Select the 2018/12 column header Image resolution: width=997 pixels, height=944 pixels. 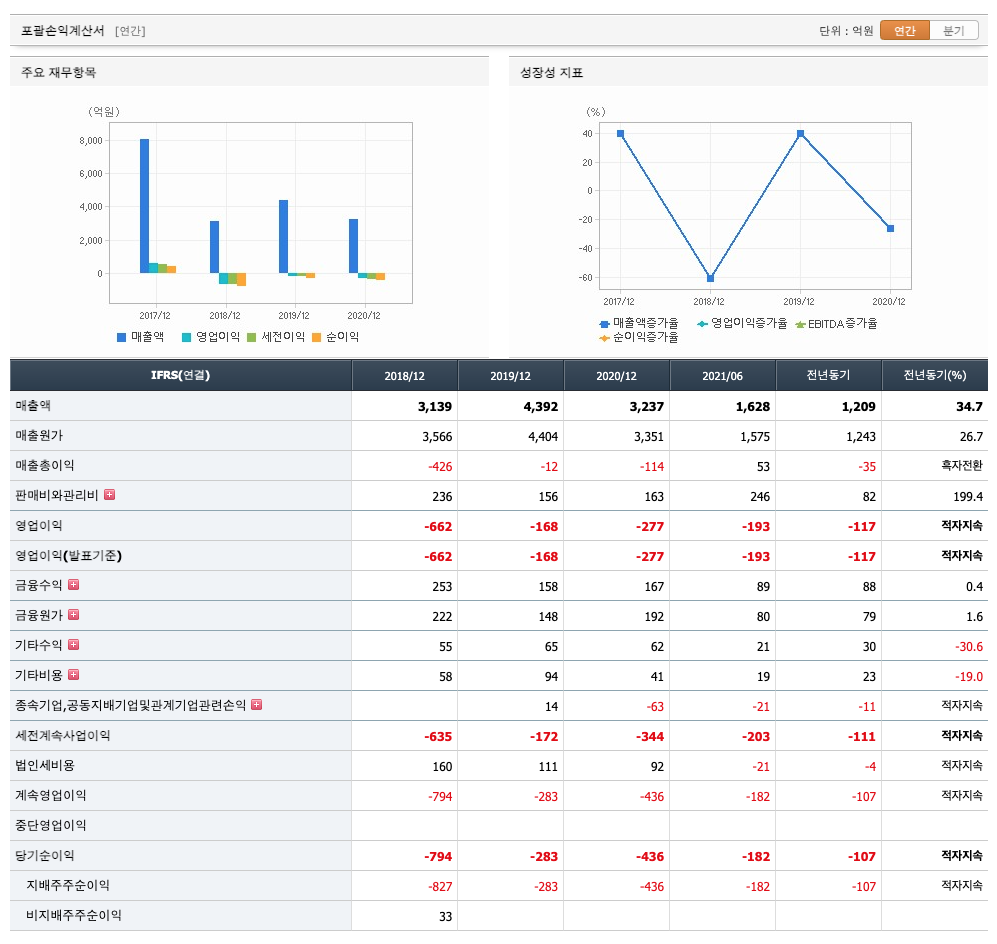click(404, 376)
